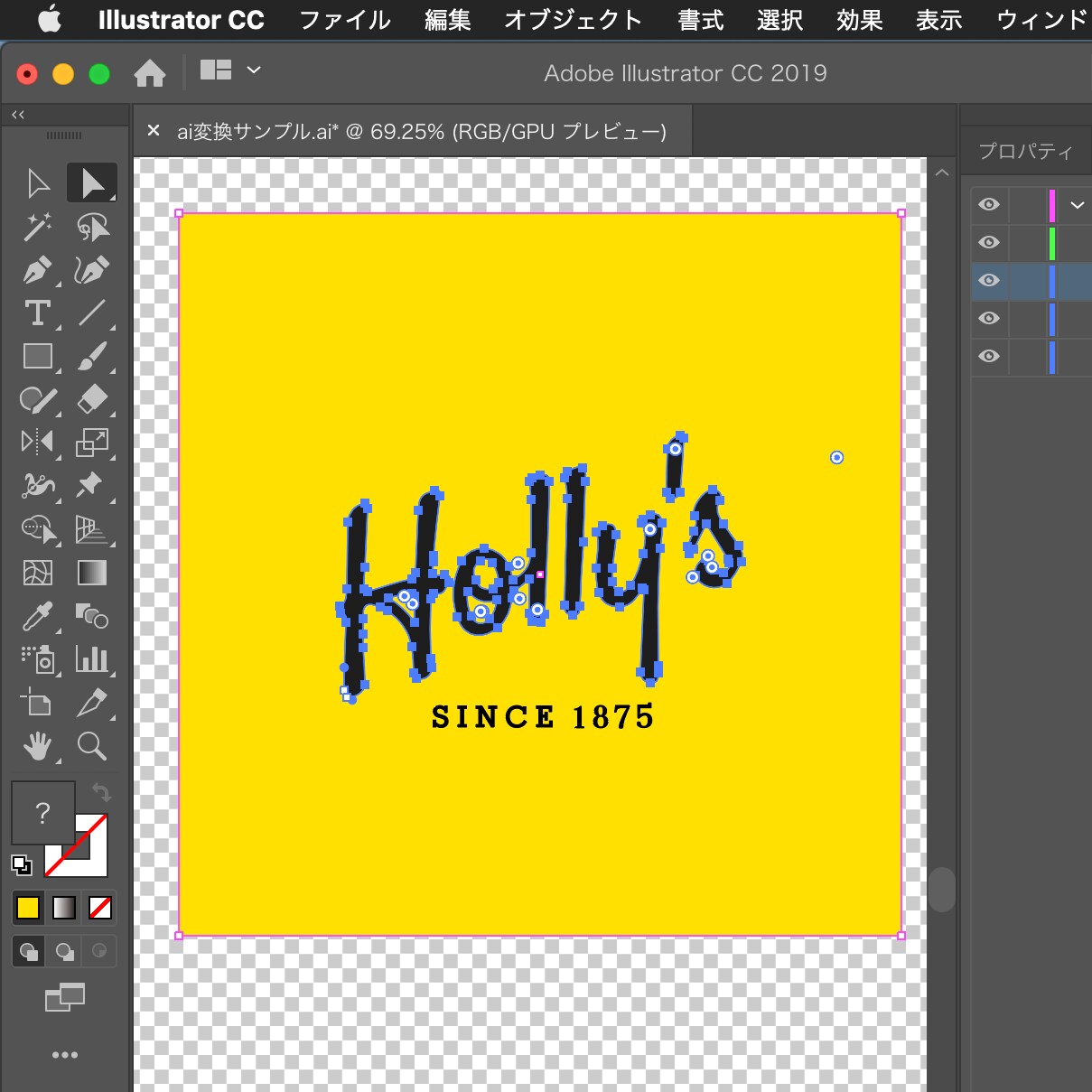Select the Lasso tool
The image size is (1092, 1092).
(x=92, y=227)
